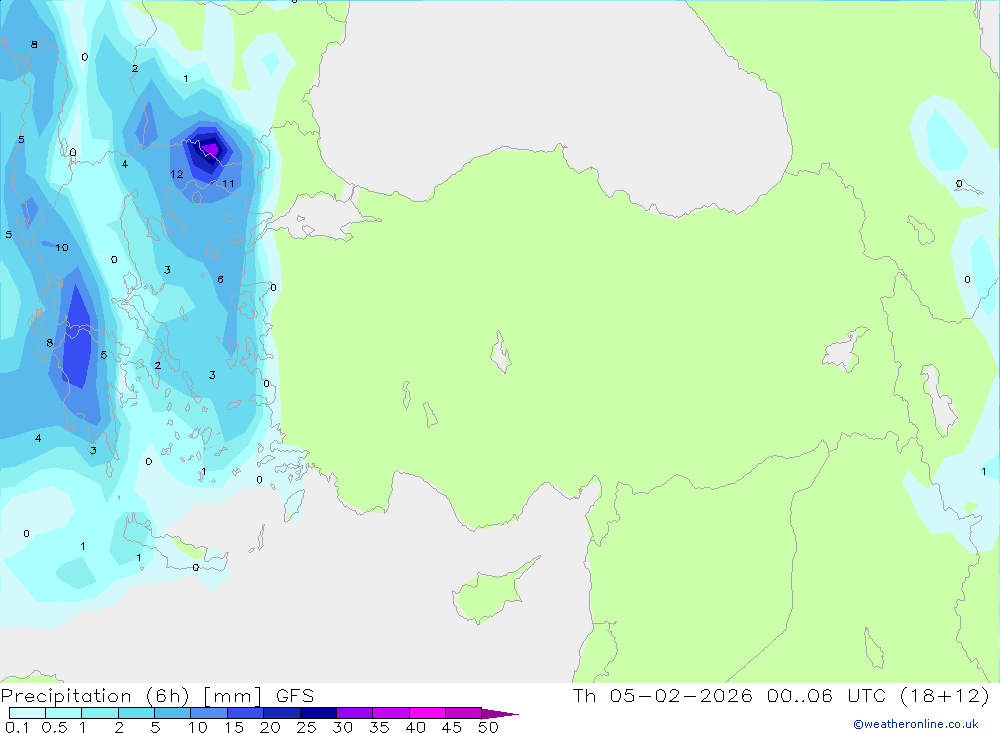Click the '10' precipitation value on map

(62, 248)
